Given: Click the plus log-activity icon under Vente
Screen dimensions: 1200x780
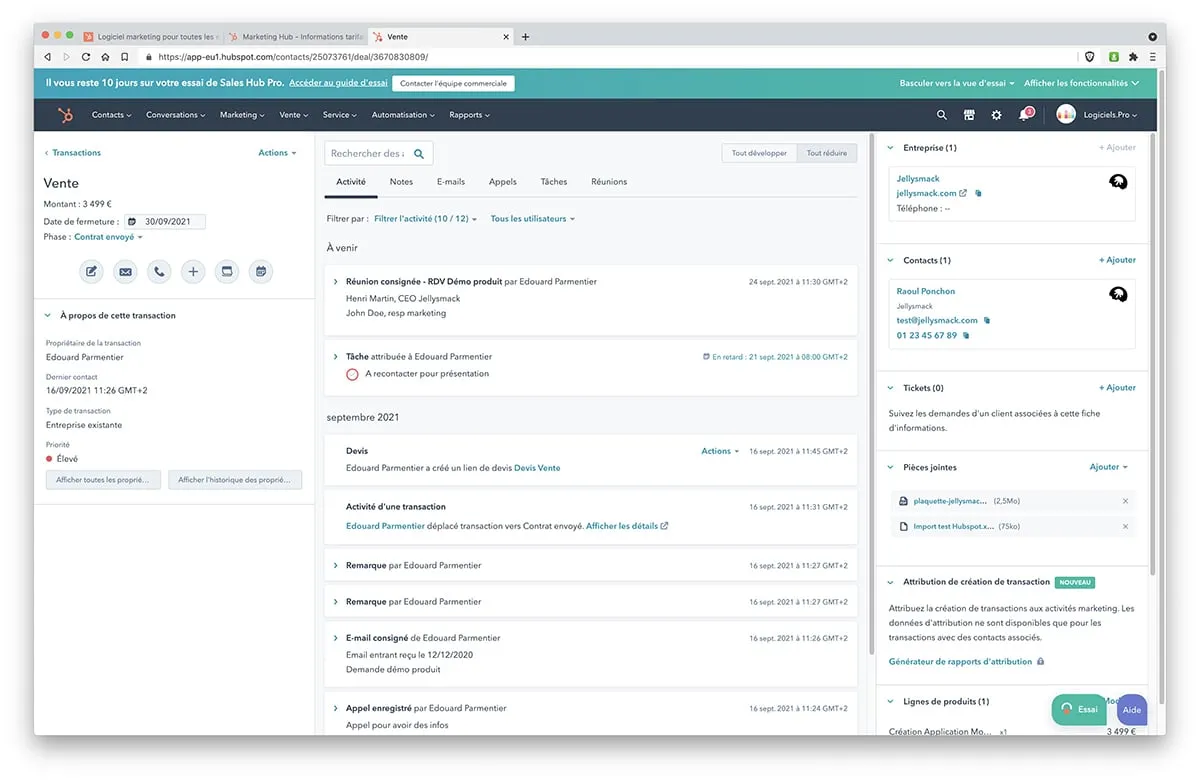Looking at the screenshot, I should point(193,271).
